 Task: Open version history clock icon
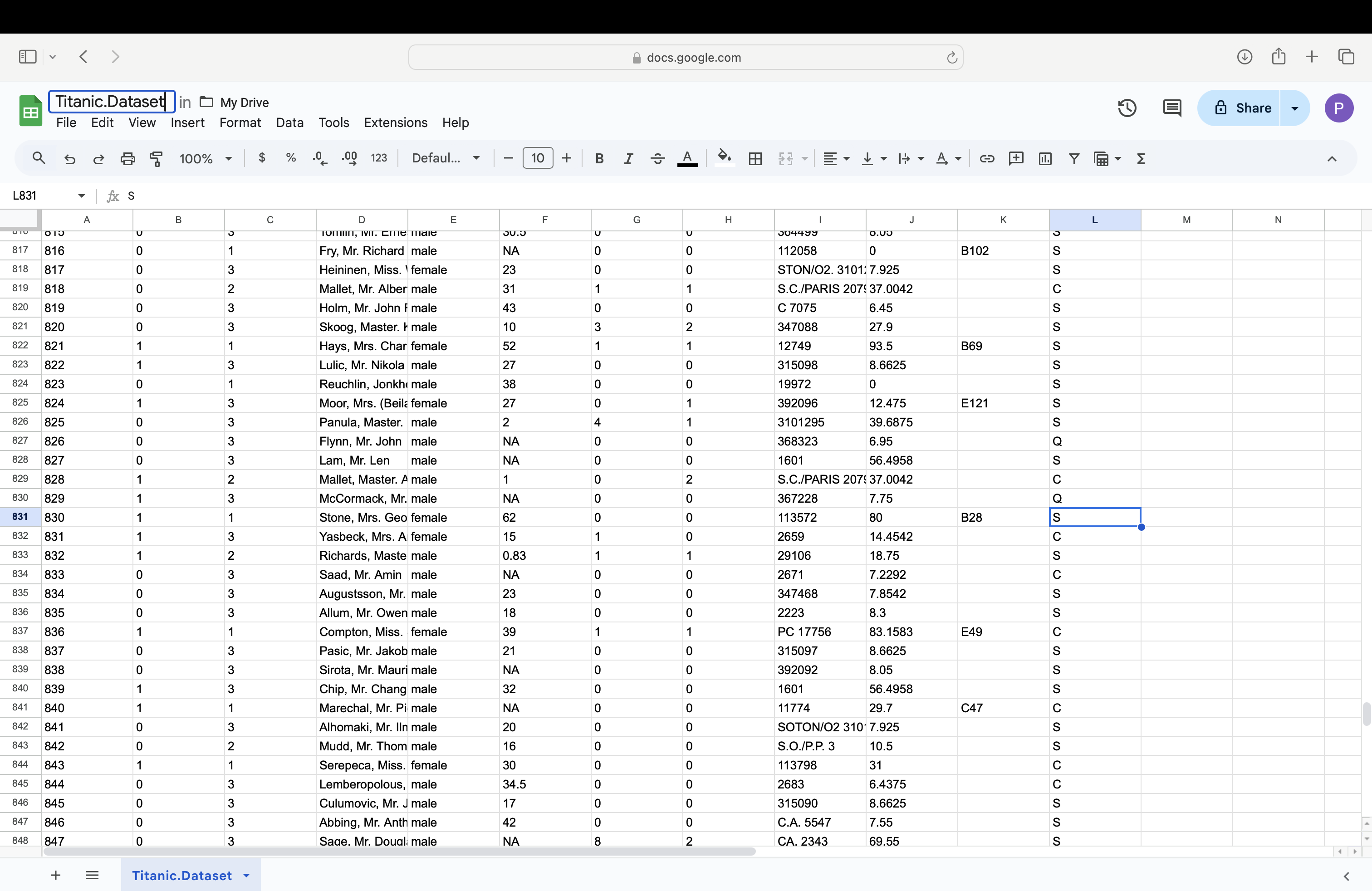pyautogui.click(x=1127, y=108)
